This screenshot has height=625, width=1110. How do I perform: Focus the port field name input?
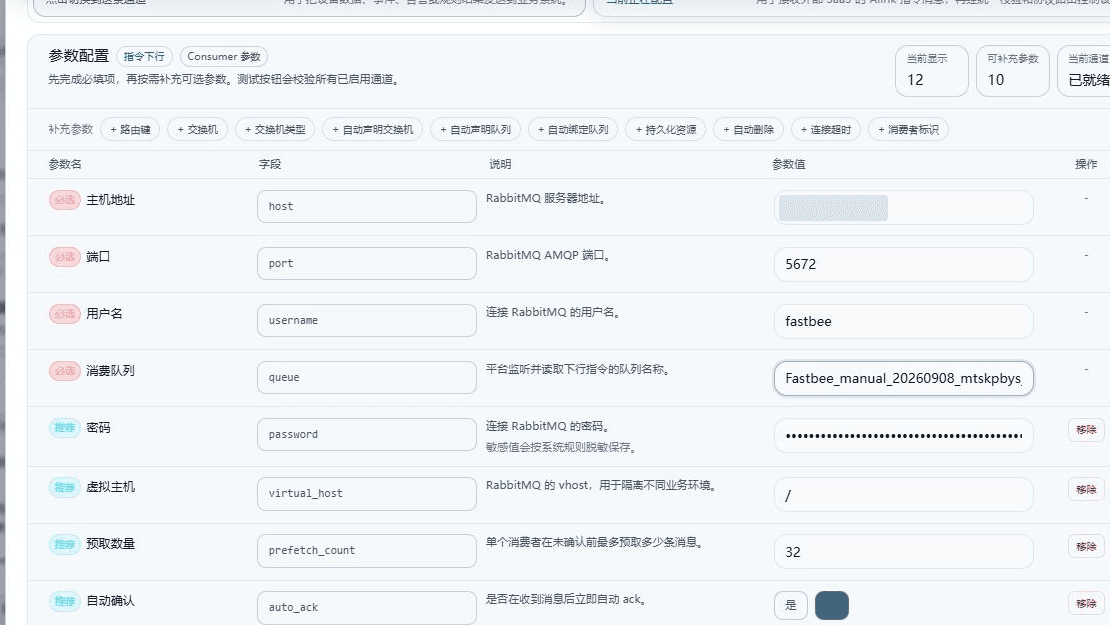pos(367,263)
